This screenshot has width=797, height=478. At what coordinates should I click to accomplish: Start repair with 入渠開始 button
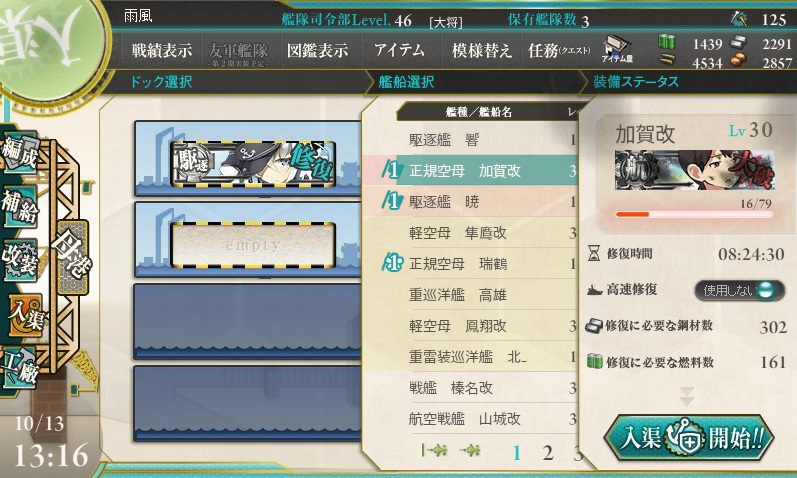(689, 438)
